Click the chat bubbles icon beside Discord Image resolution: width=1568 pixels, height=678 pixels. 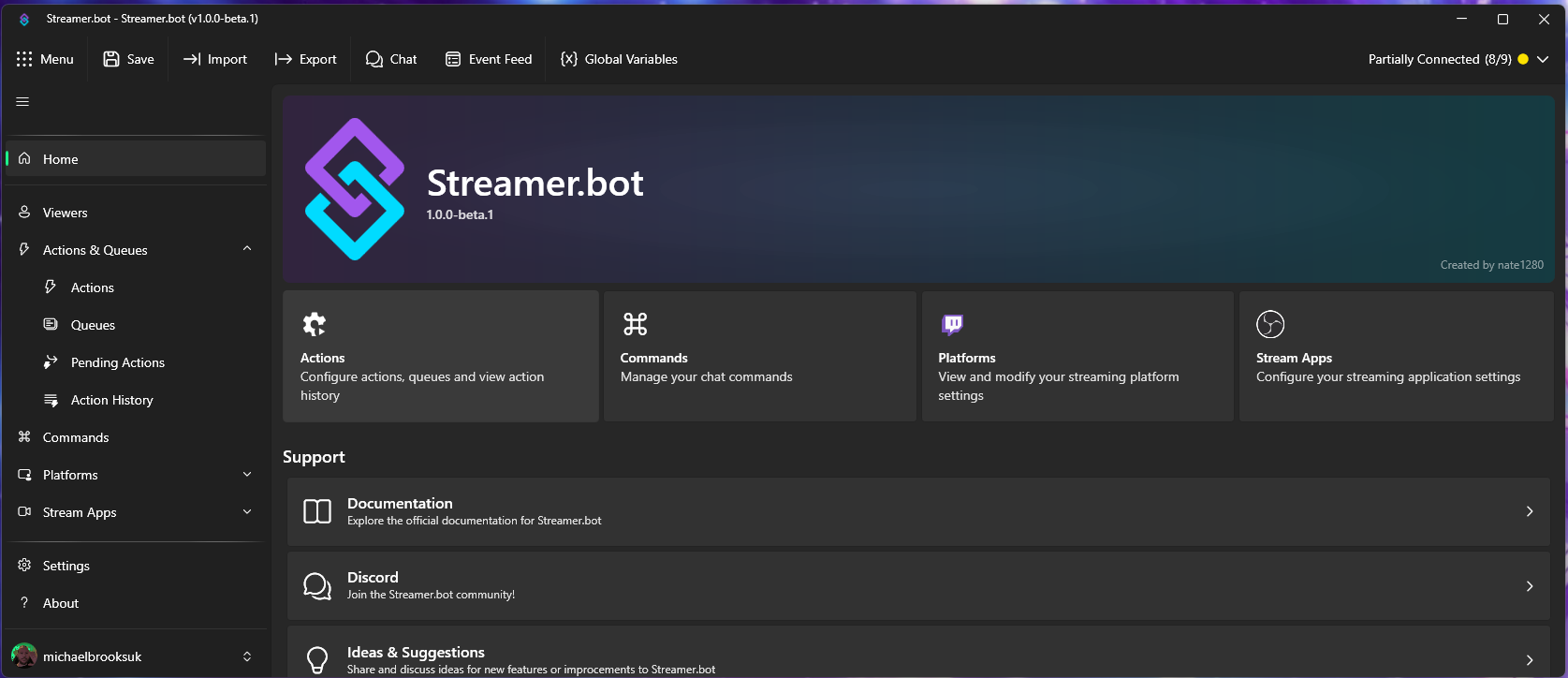(317, 586)
